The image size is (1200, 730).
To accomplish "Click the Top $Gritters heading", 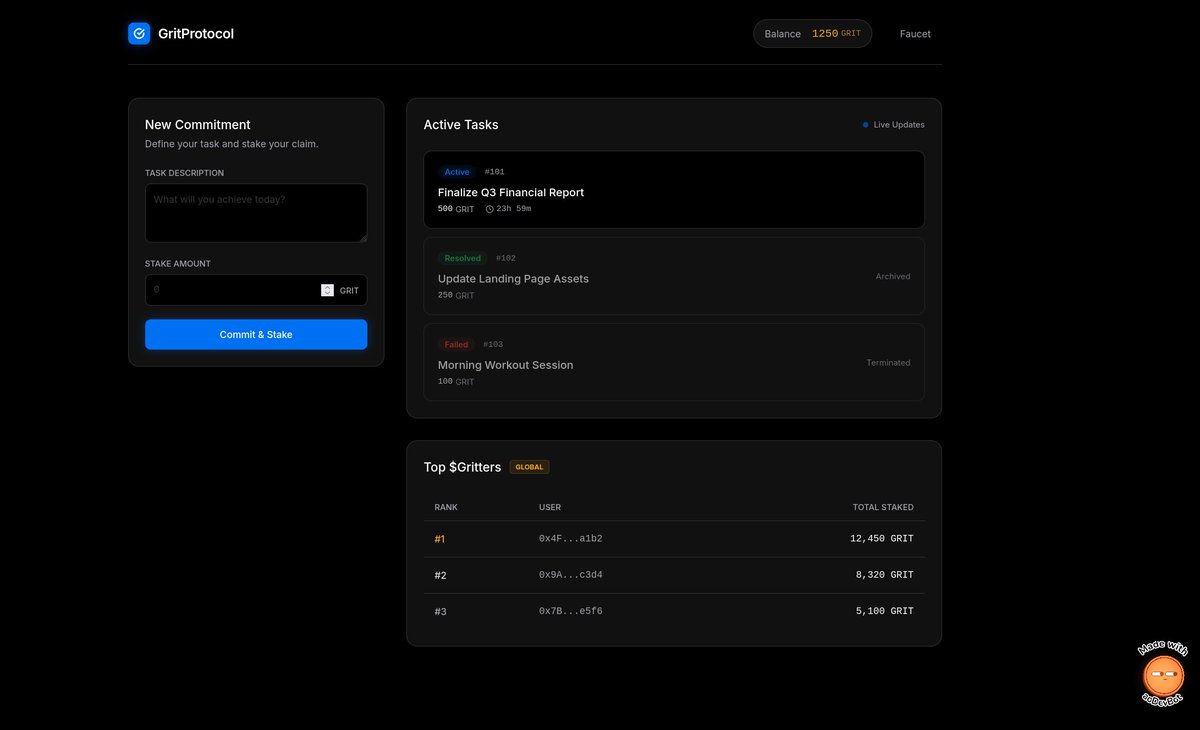I will pos(462,467).
